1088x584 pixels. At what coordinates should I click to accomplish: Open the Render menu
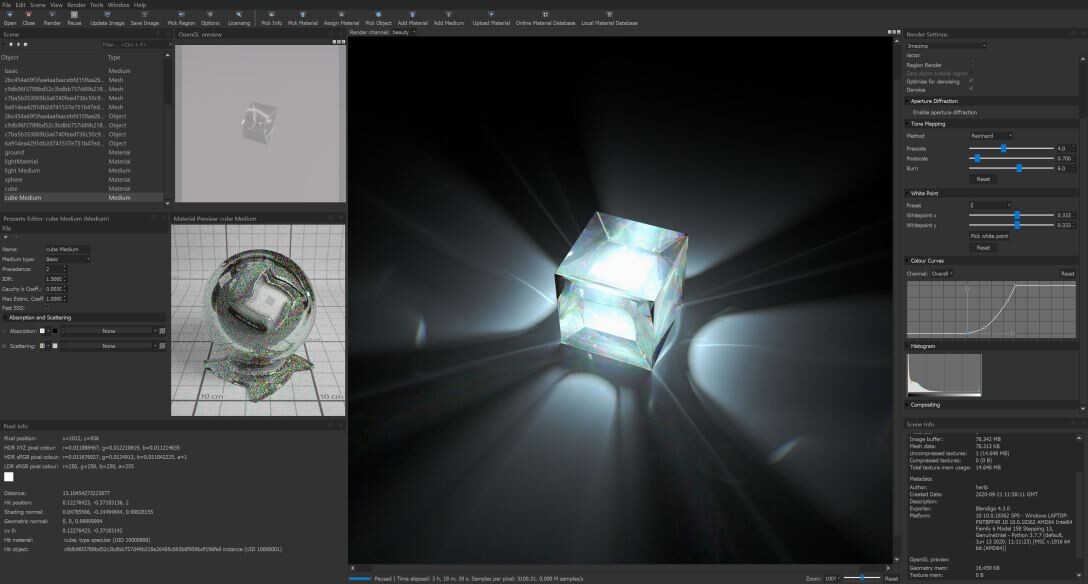pos(76,5)
